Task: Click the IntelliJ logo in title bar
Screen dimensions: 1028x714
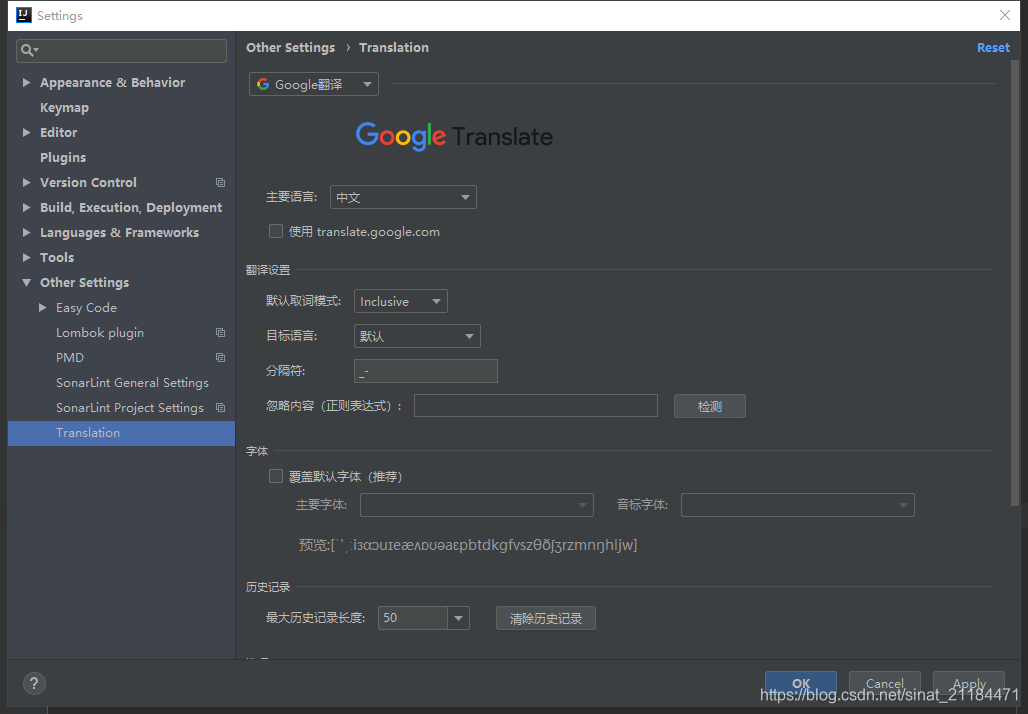Action: 24,15
